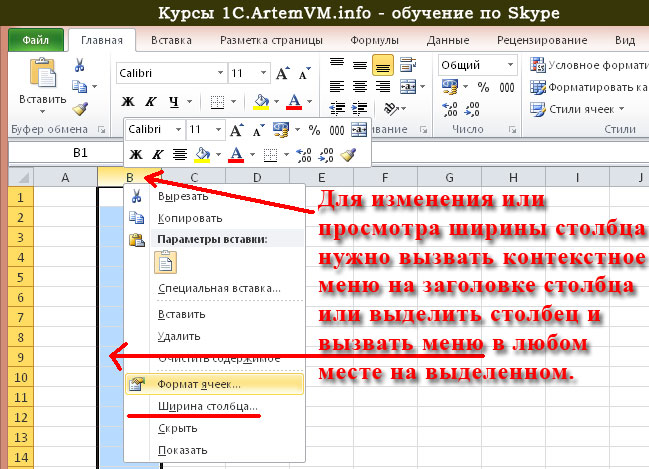649x469 pixels.
Task: Click the increase font size icon in ribbon
Action: 283,74
